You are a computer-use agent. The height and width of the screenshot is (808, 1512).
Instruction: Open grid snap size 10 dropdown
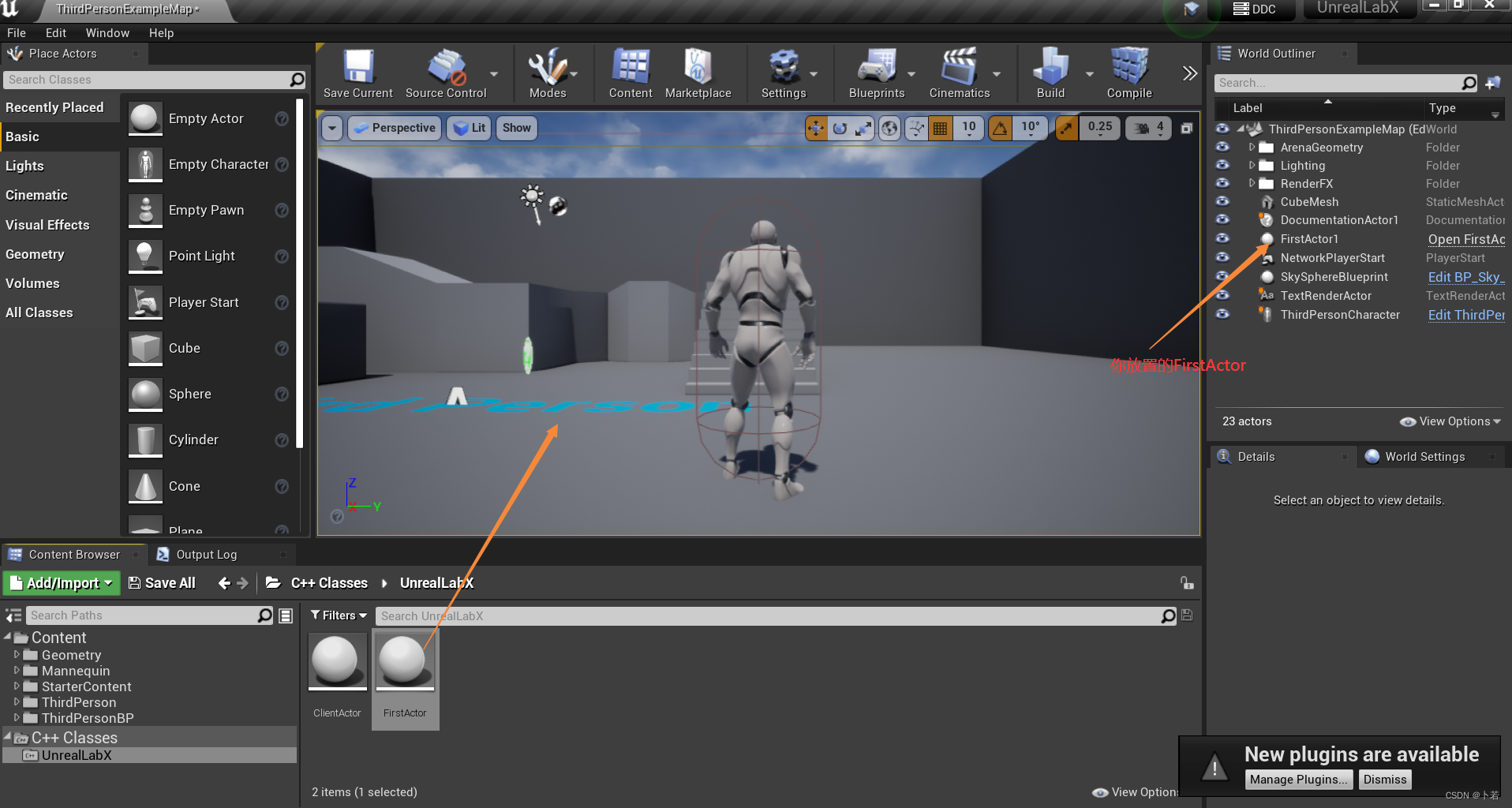click(969, 128)
